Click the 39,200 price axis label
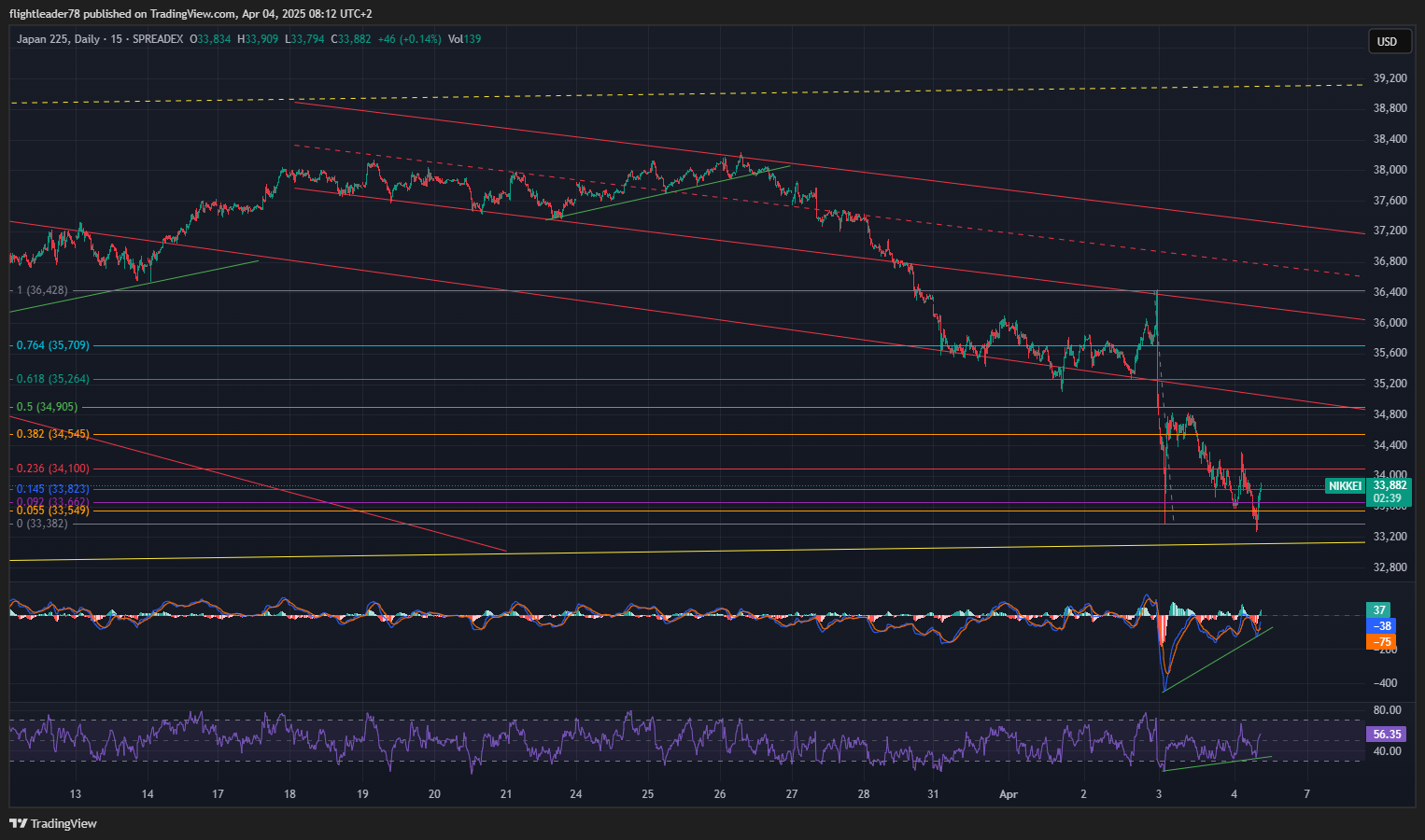 (x=1390, y=78)
